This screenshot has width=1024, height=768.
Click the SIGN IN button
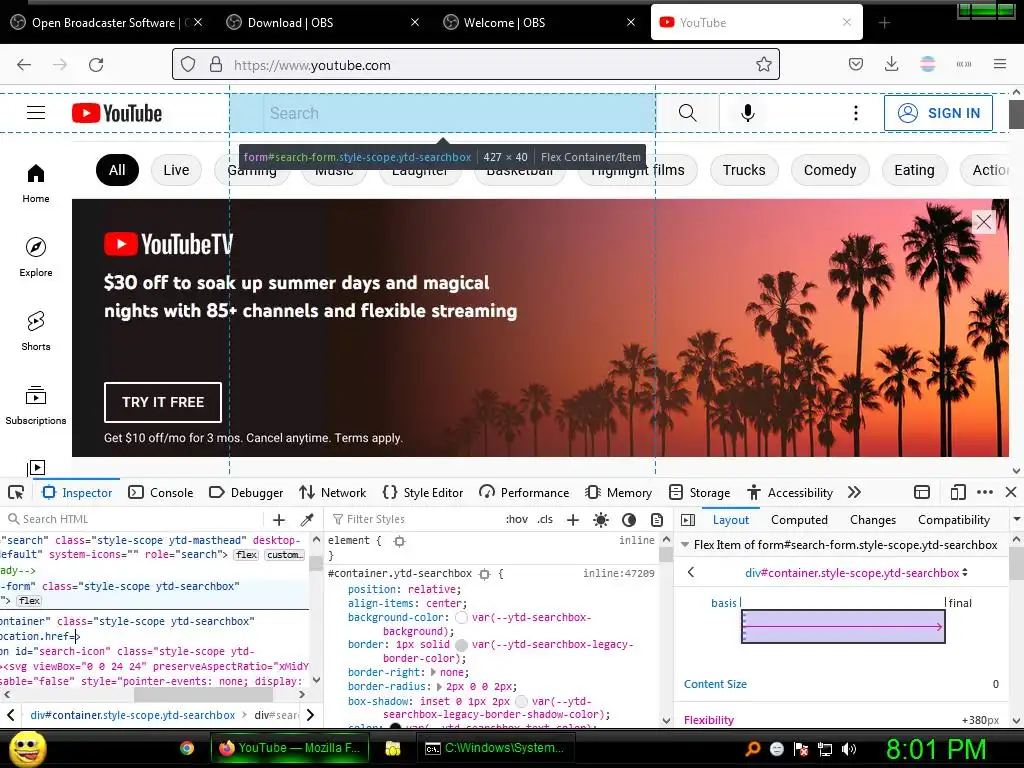[x=938, y=113]
